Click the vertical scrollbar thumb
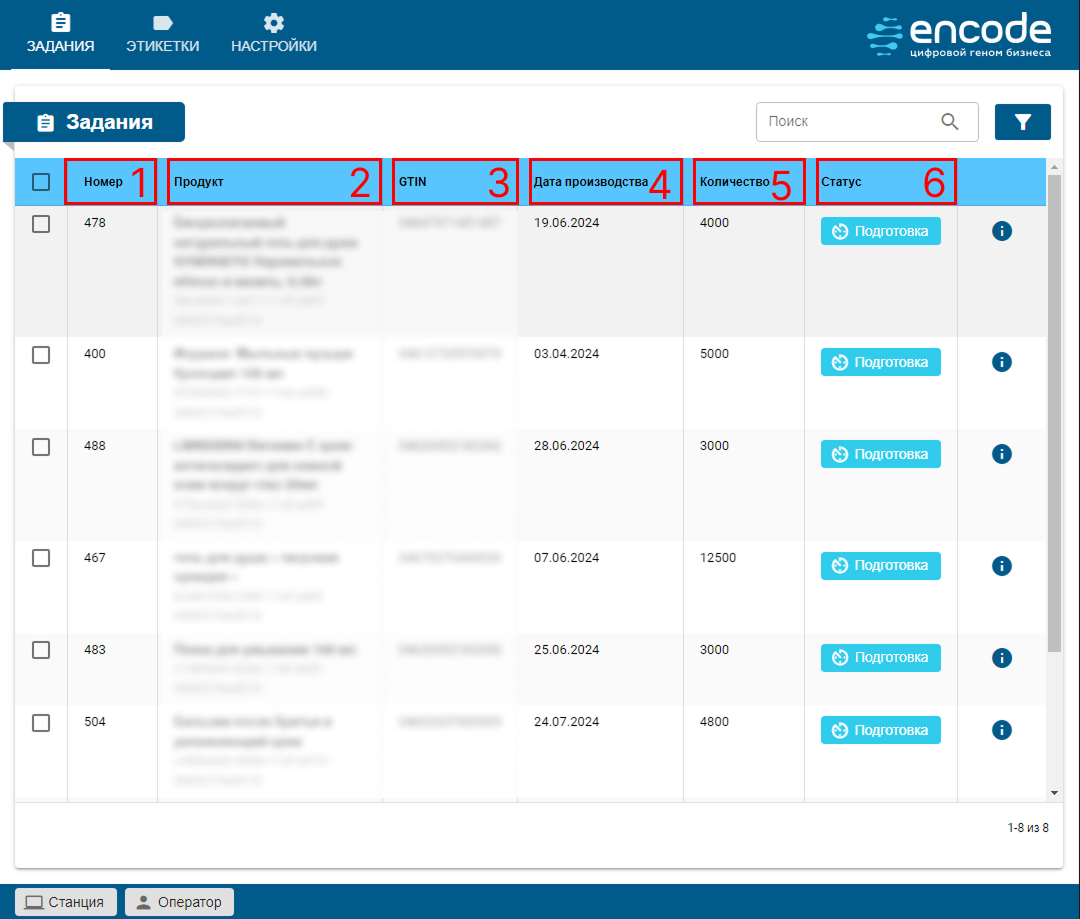The image size is (1080, 919). coord(1054,410)
